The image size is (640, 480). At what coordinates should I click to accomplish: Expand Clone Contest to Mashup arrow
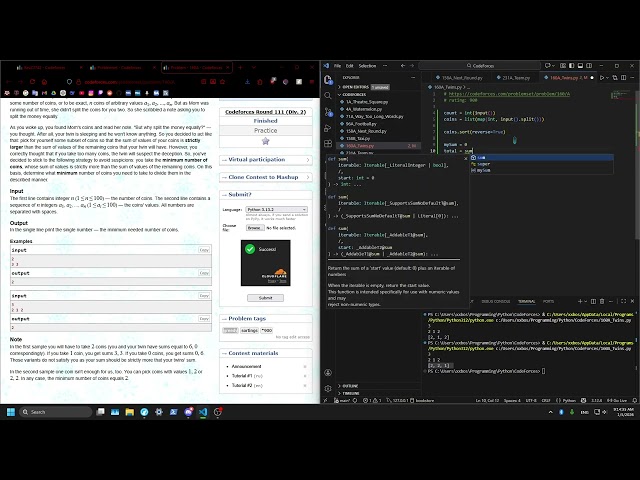pos(308,177)
